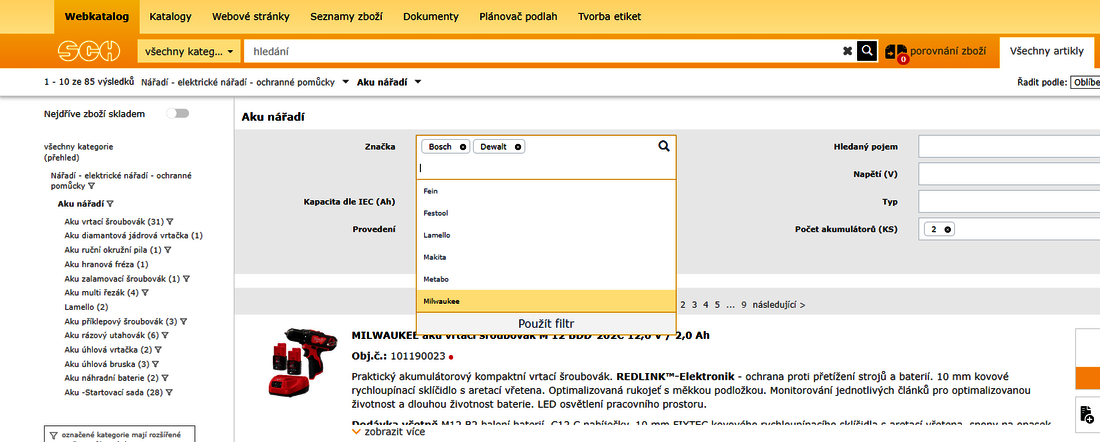Choose Metabo from the brand list
1100x442 pixels.
tap(546, 279)
